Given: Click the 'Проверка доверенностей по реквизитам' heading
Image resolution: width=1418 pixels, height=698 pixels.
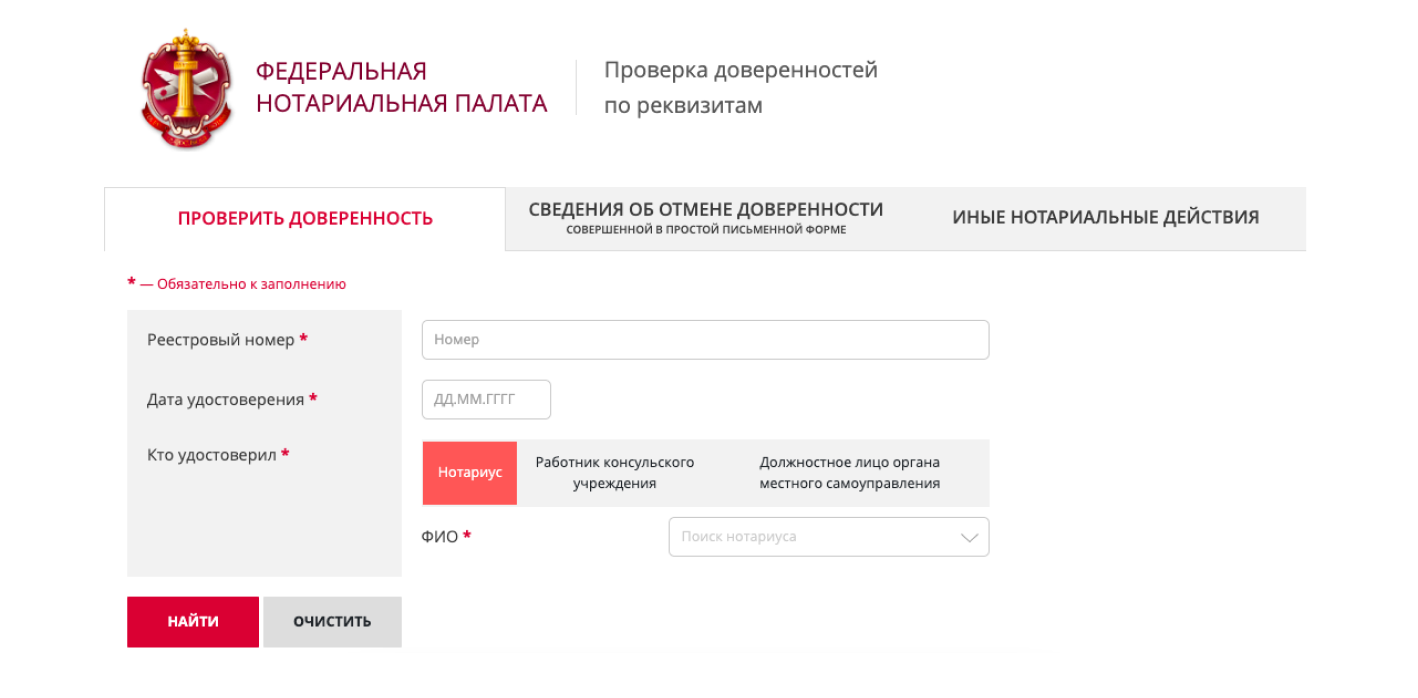Looking at the screenshot, I should (740, 87).
